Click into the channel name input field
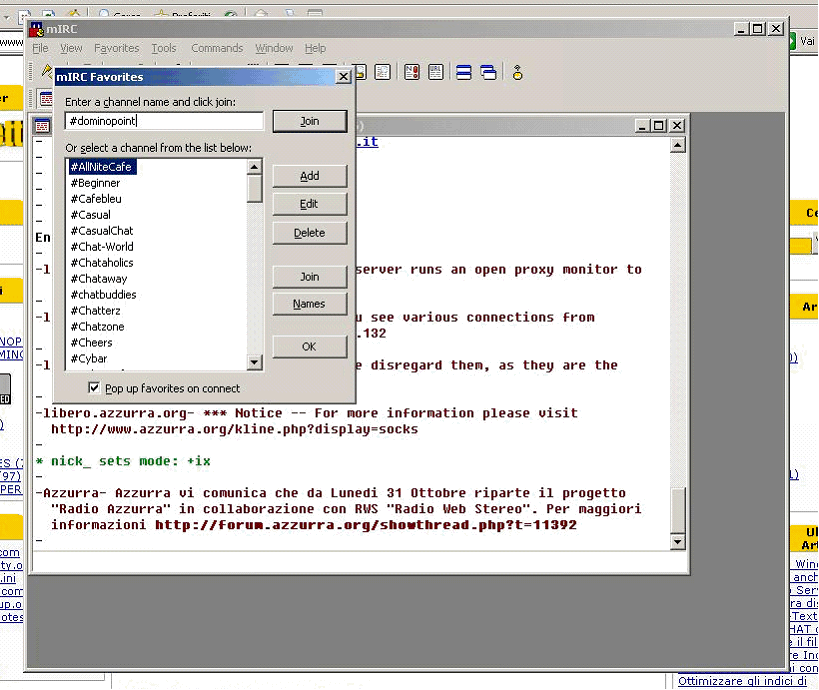Image resolution: width=819 pixels, height=690 pixels. click(x=164, y=121)
